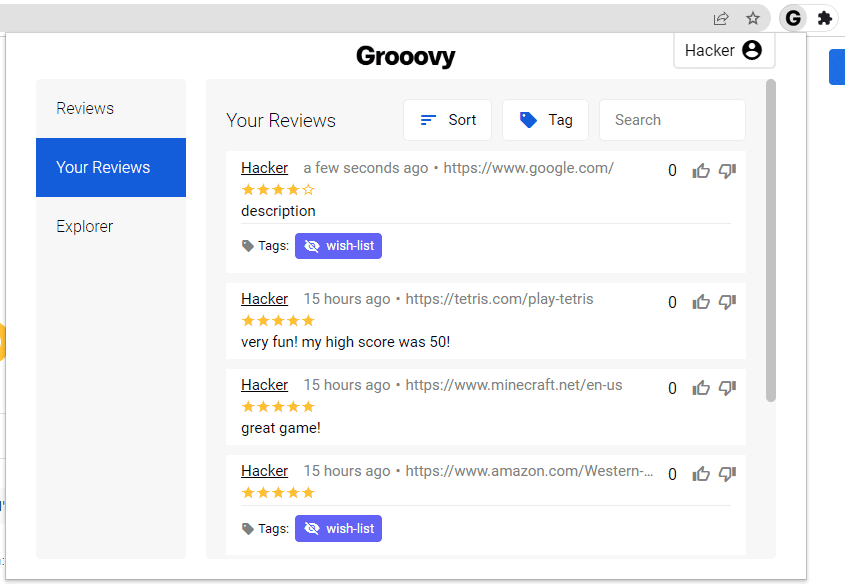Click the vote count on tetris.com review
This screenshot has width=845, height=584.
click(x=673, y=302)
